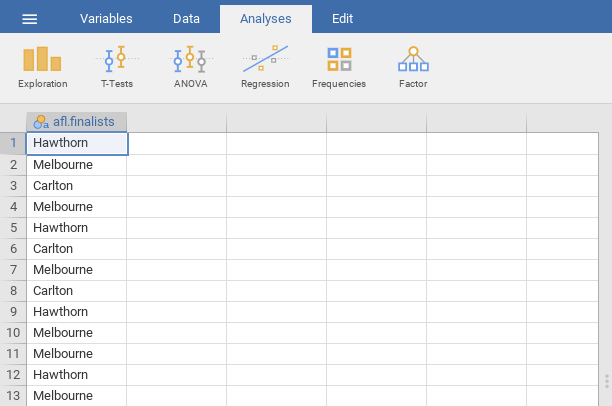Click the Melbourne cell in row 13

pyautogui.click(x=76, y=396)
